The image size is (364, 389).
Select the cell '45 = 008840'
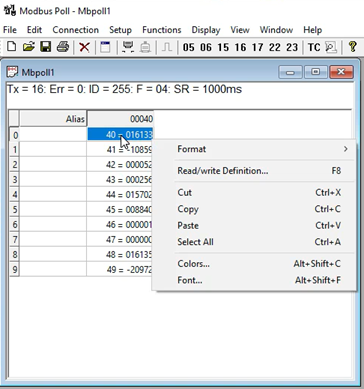tap(120, 209)
